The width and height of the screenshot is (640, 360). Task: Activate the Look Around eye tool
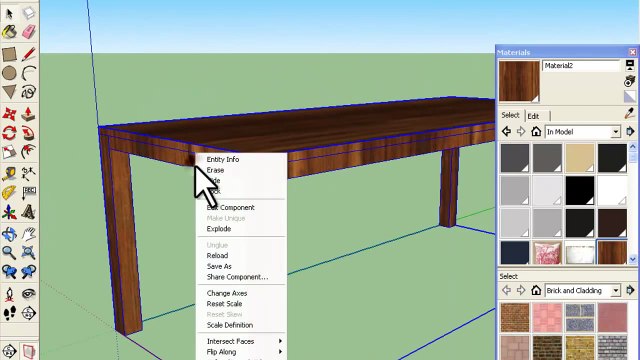(29, 294)
